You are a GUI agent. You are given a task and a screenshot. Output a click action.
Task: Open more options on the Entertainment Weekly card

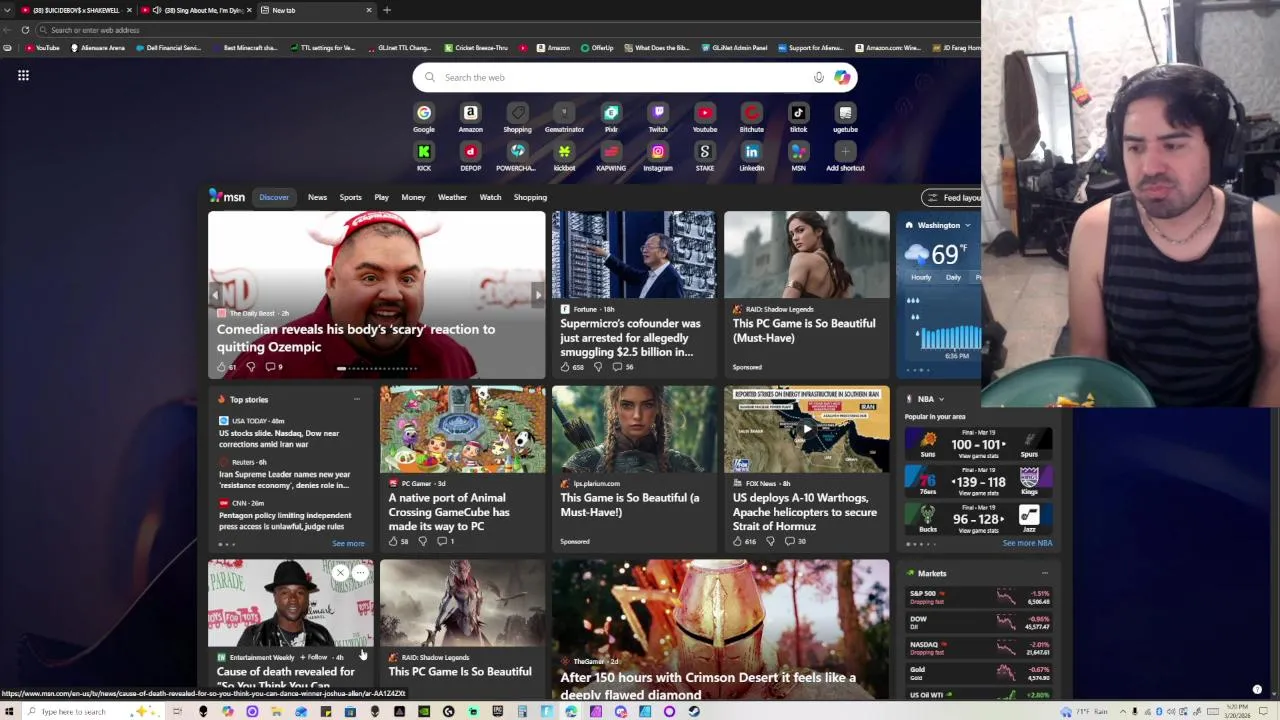(x=360, y=573)
